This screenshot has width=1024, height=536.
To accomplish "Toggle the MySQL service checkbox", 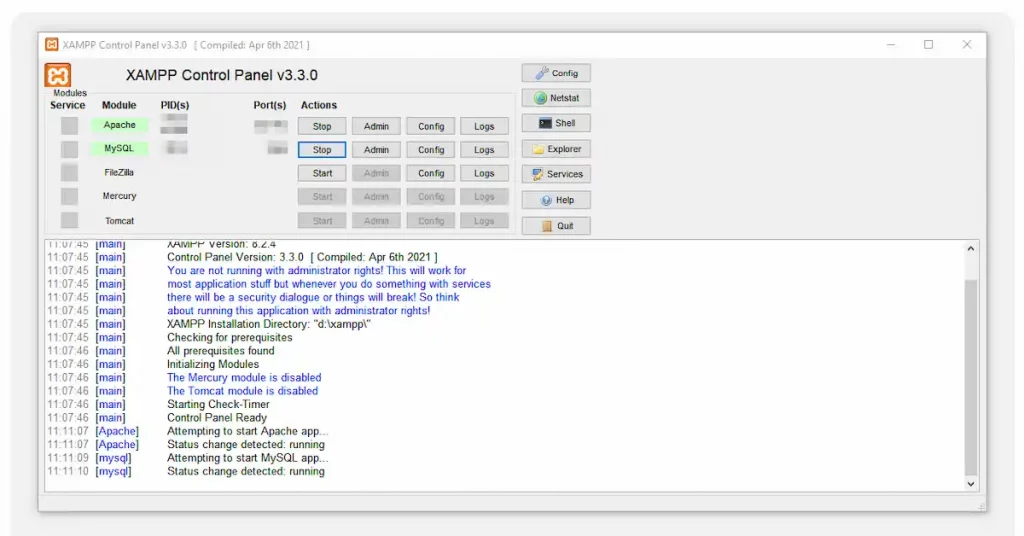I will pyautogui.click(x=69, y=149).
